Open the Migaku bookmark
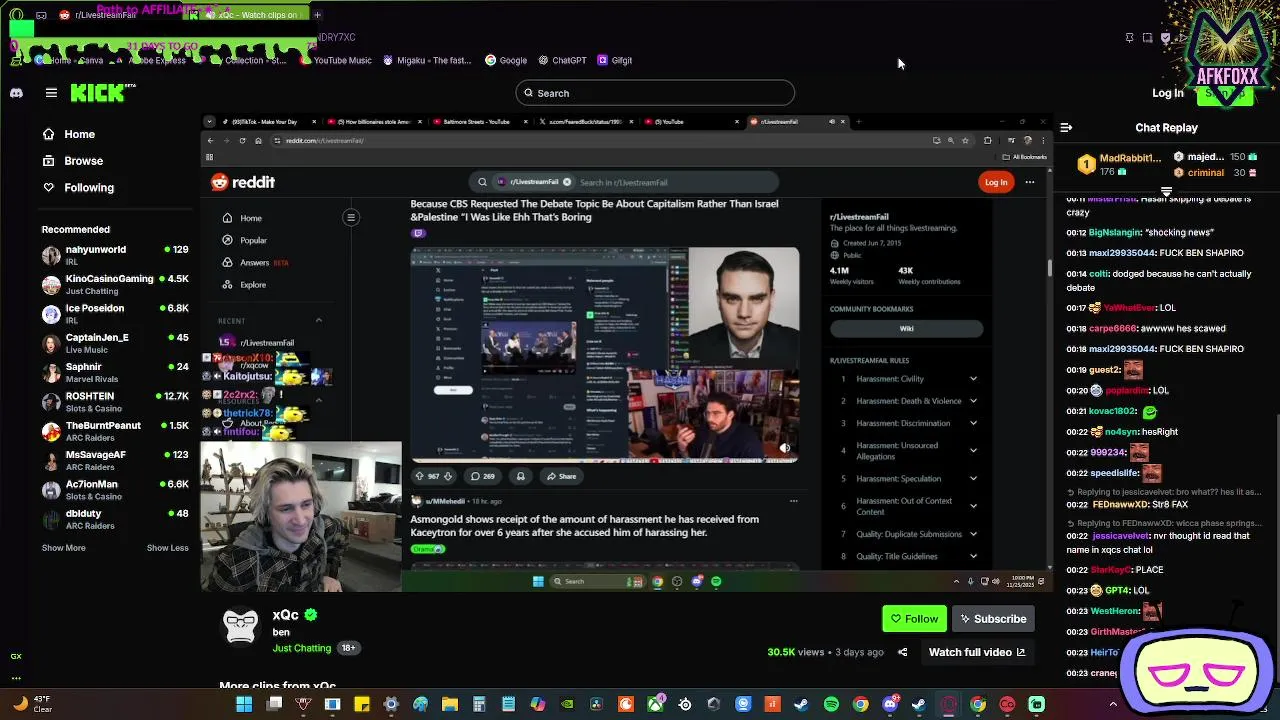The image size is (1280, 720). [x=427, y=60]
